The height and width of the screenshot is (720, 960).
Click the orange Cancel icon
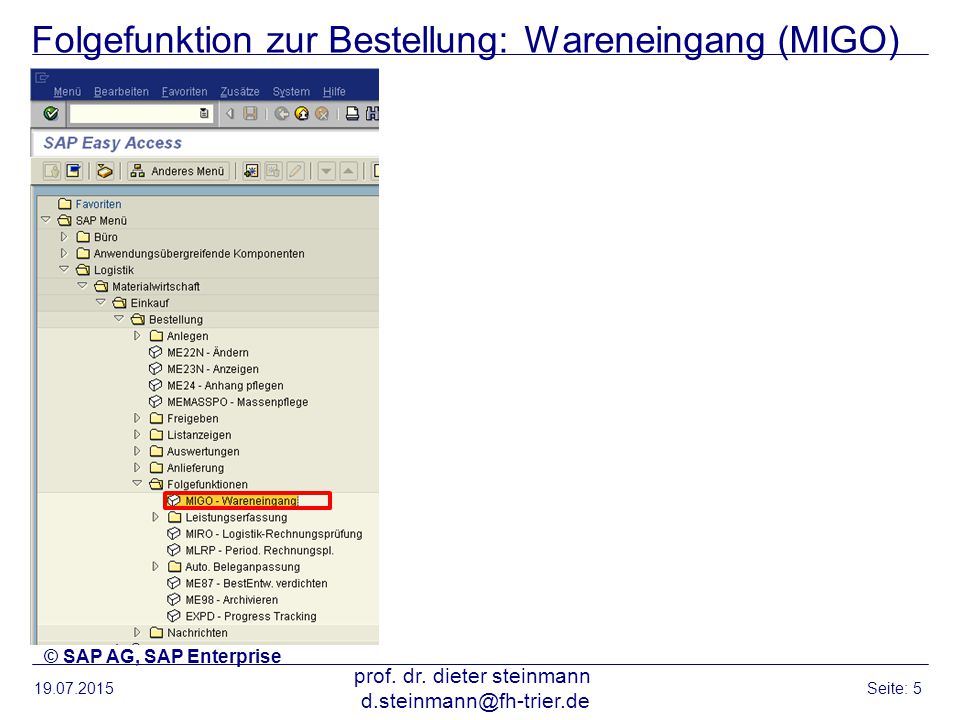pyautogui.click(x=322, y=113)
